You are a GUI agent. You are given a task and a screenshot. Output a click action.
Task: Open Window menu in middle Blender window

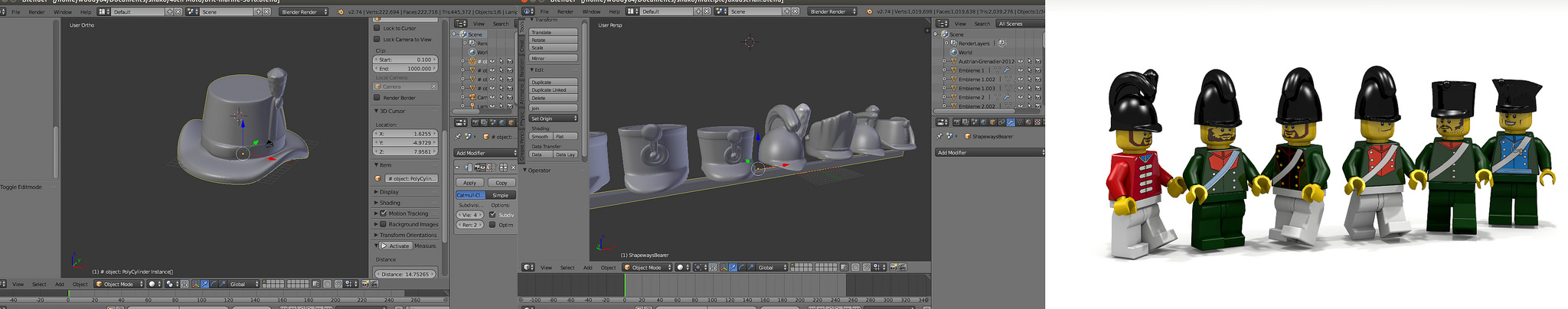point(591,11)
